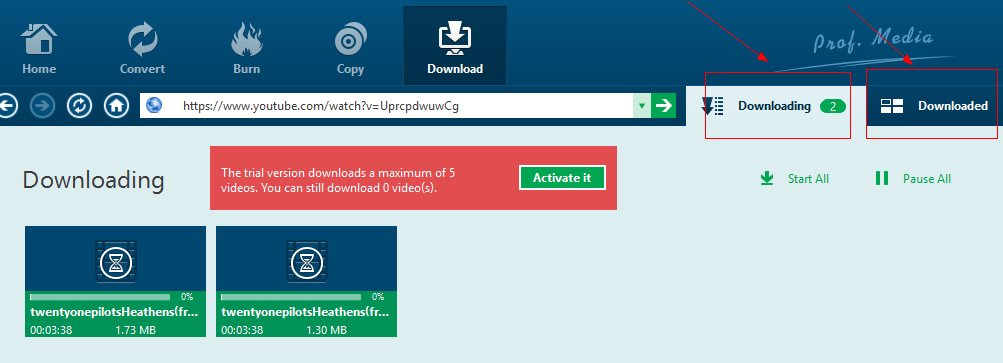Select the Download module tab
The height and width of the screenshot is (363, 1003).
point(455,45)
